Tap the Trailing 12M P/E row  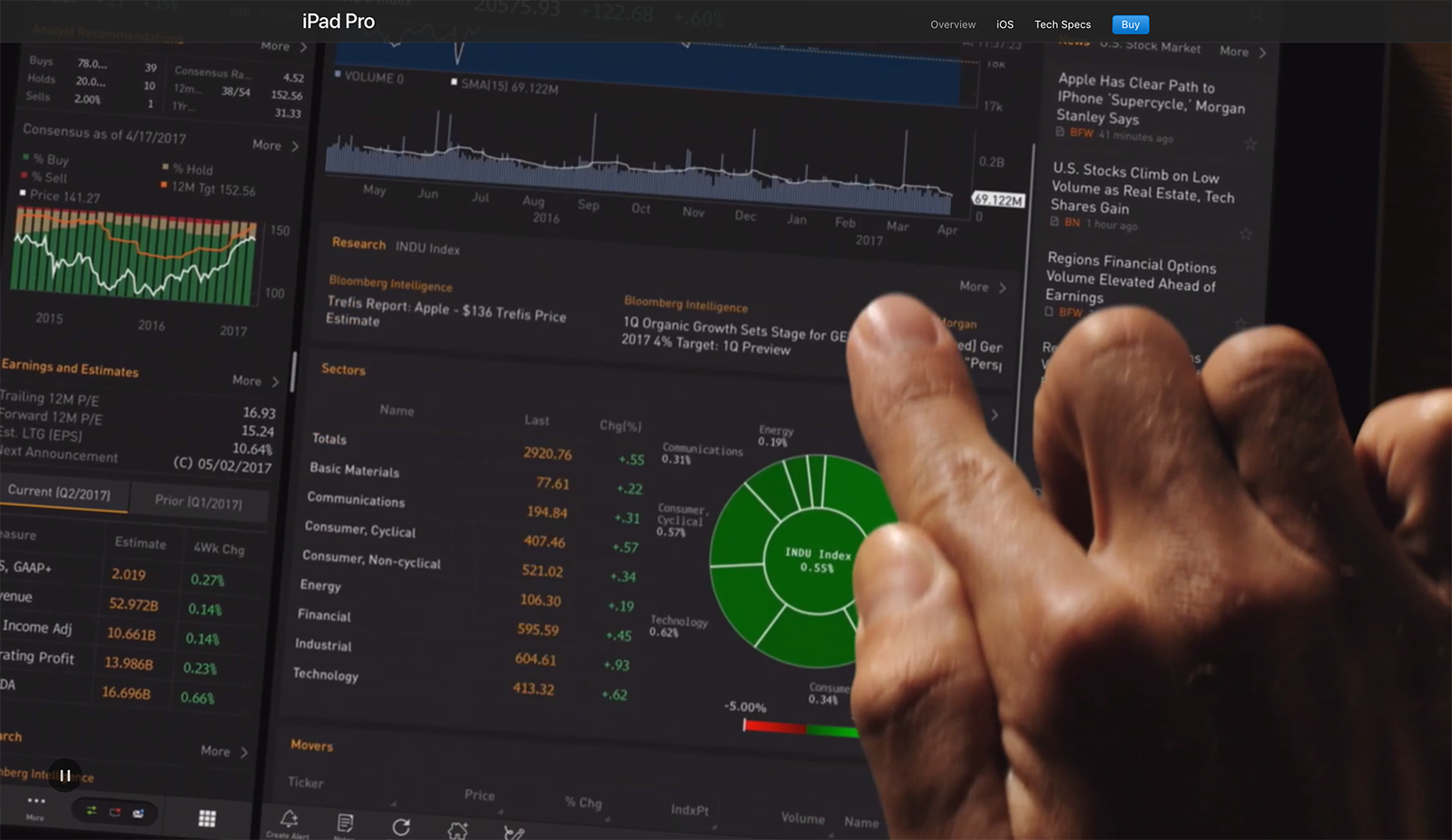click(137, 405)
